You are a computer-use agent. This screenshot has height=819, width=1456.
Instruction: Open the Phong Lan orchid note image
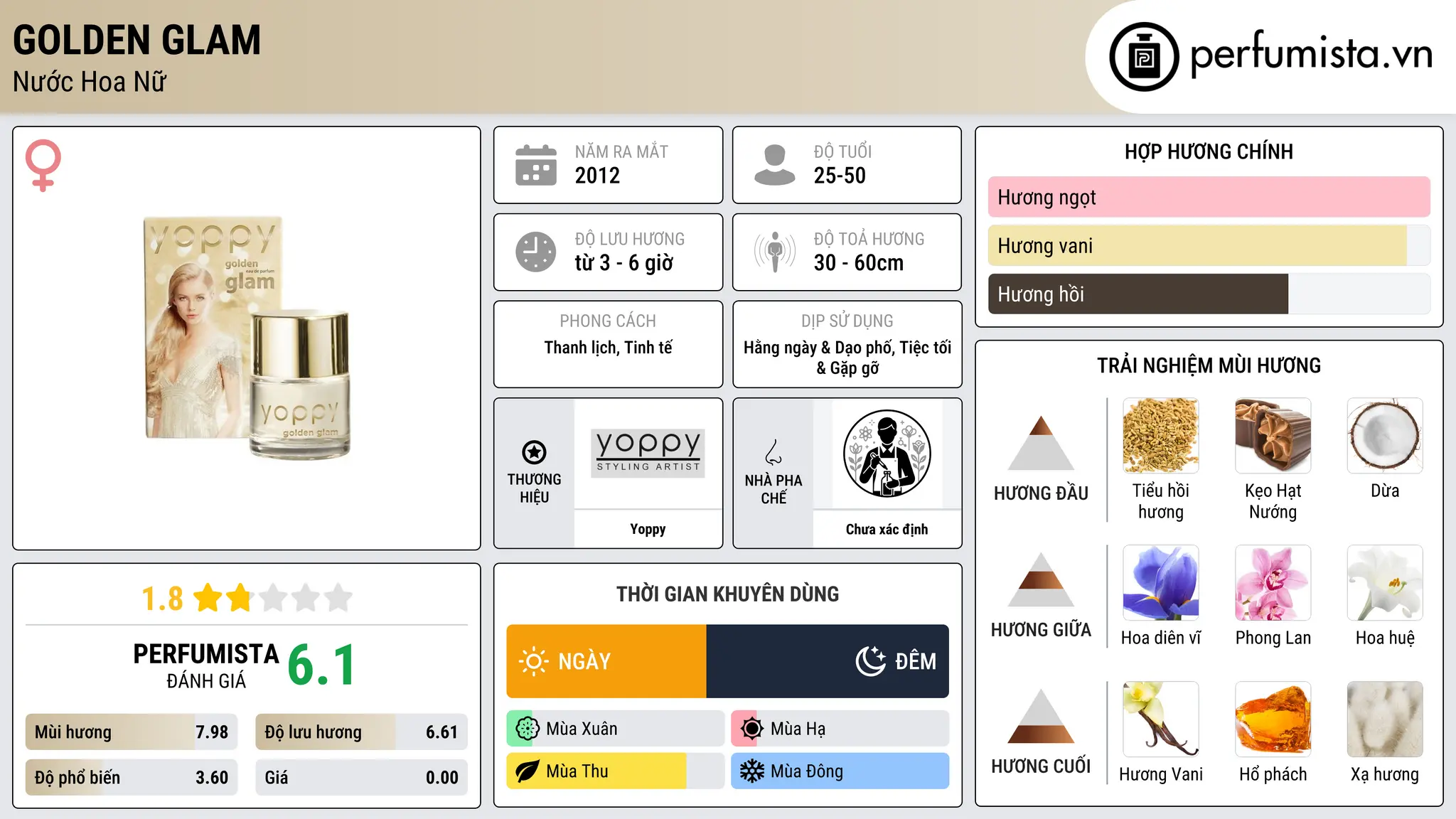pos(1273,583)
